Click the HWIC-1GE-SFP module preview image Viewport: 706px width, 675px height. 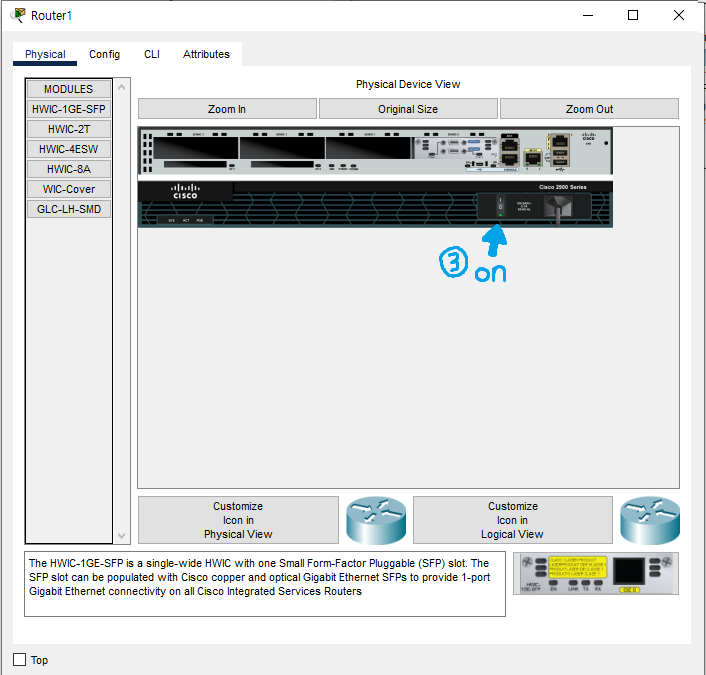click(596, 574)
